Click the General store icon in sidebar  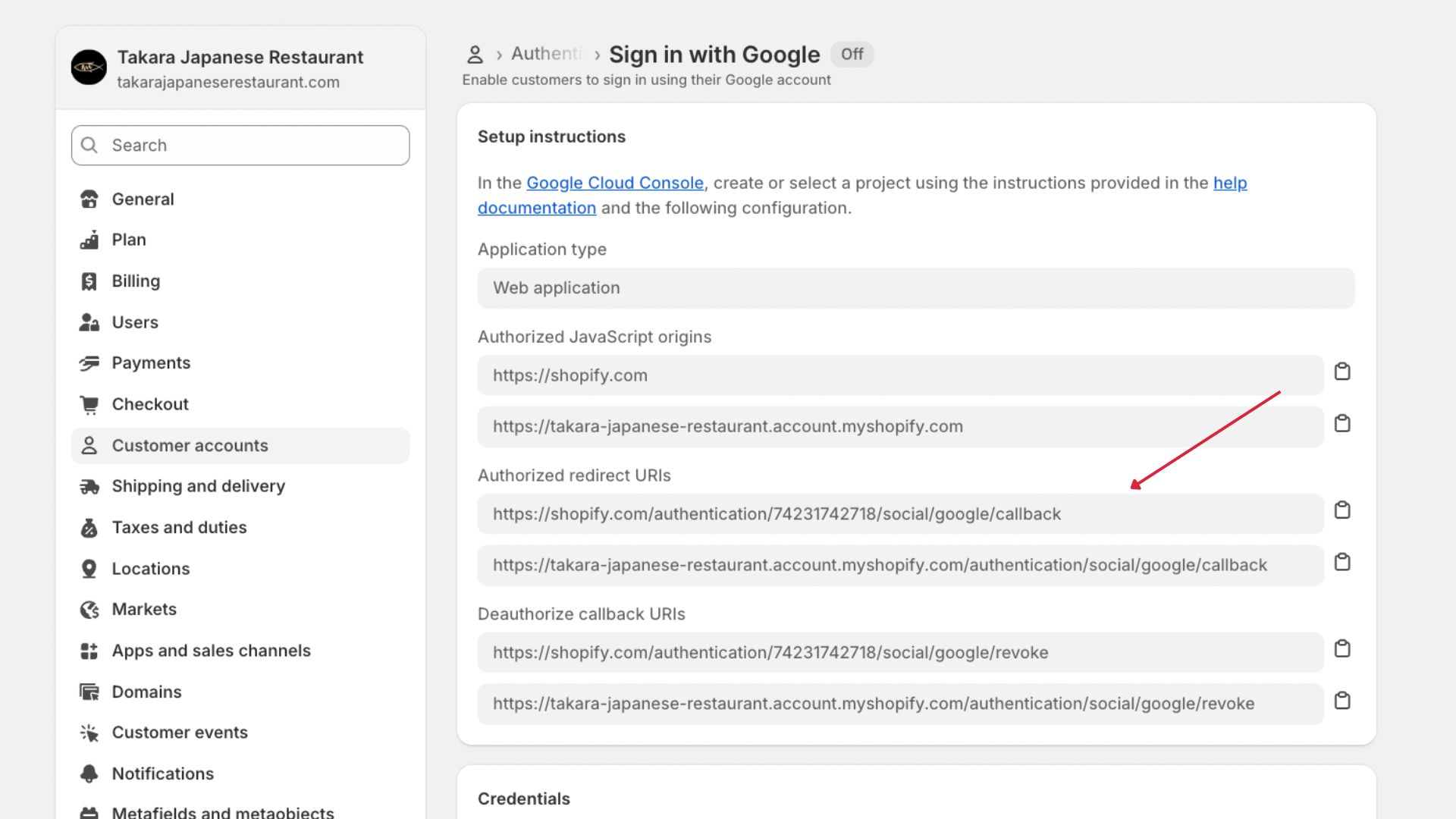(89, 199)
